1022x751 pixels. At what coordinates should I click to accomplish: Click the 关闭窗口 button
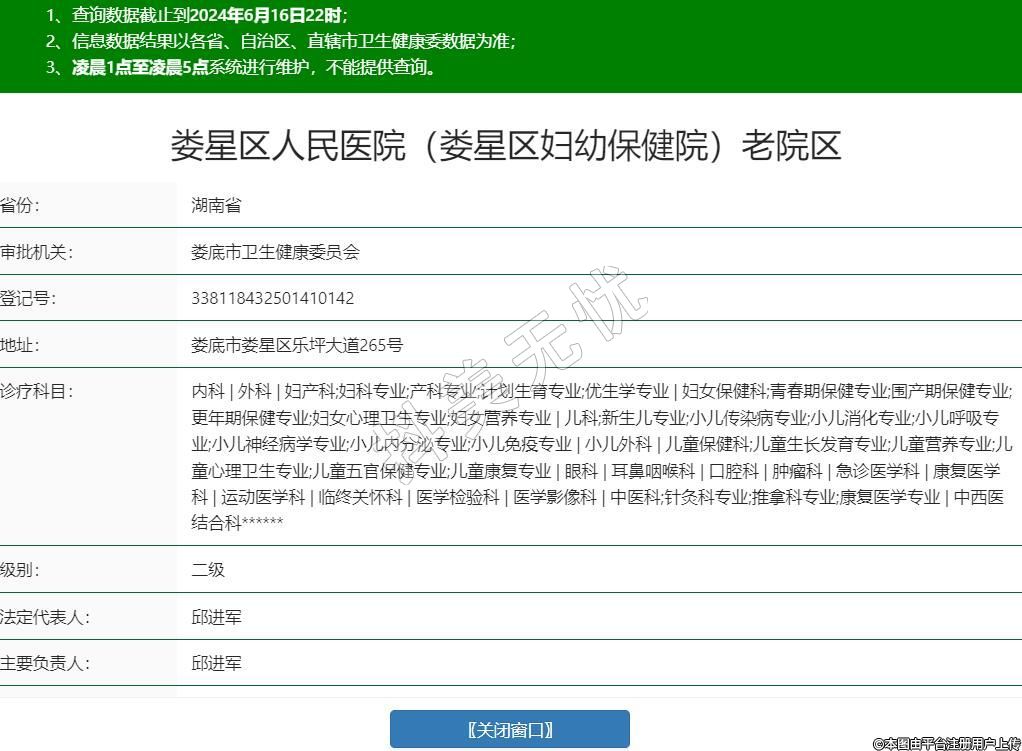509,729
